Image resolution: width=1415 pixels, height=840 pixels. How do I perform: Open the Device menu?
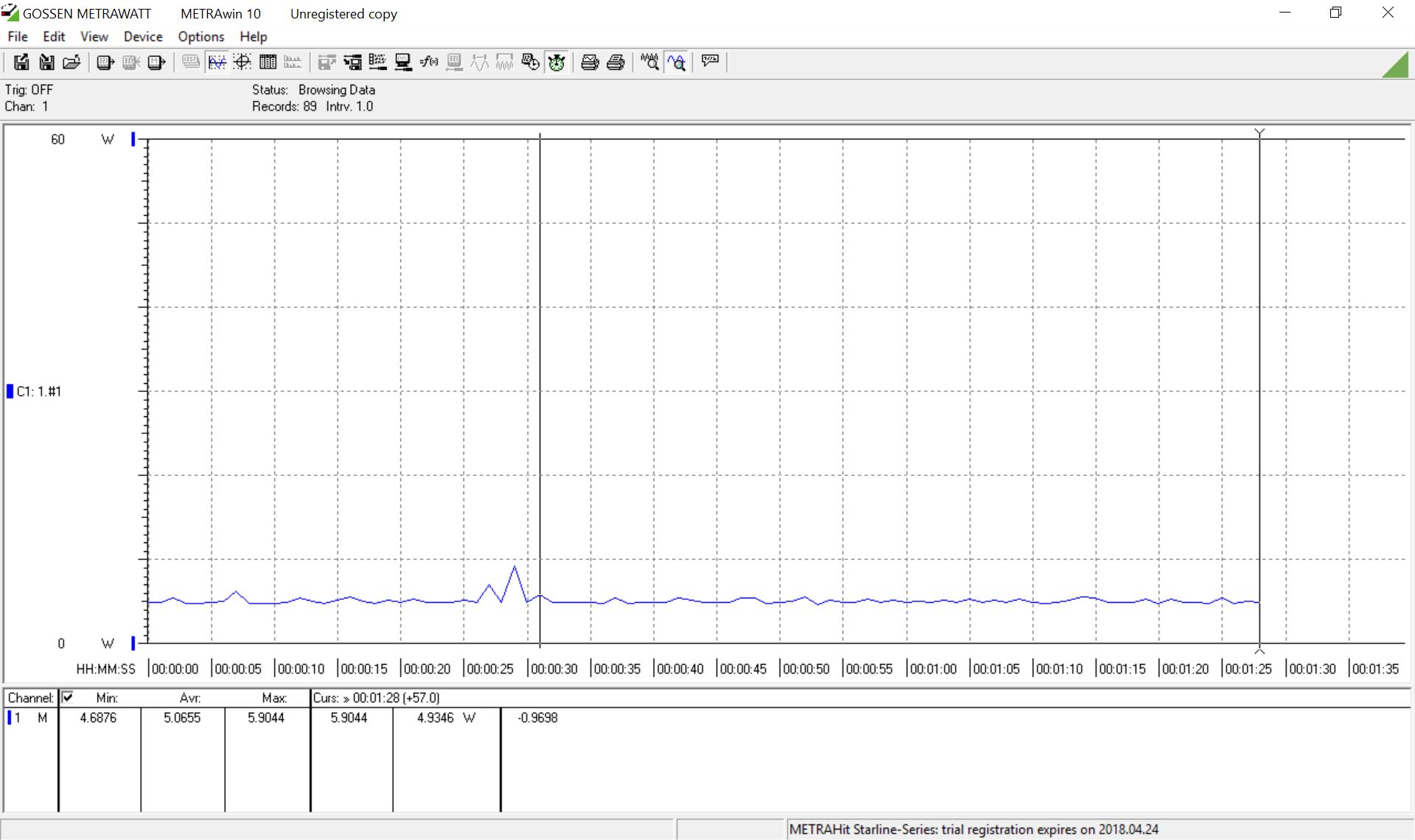click(x=142, y=36)
